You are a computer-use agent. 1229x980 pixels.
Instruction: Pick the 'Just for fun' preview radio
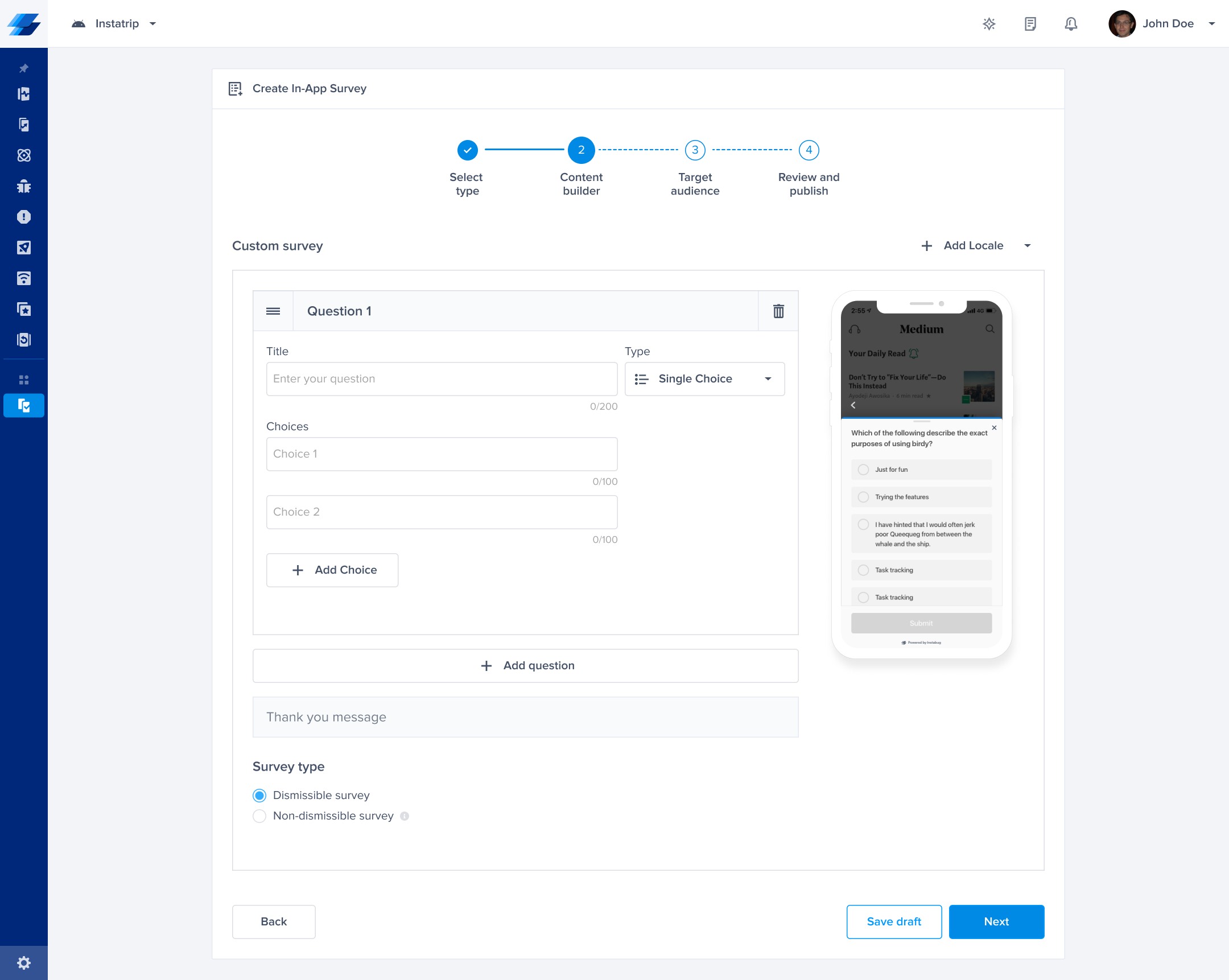tap(863, 469)
